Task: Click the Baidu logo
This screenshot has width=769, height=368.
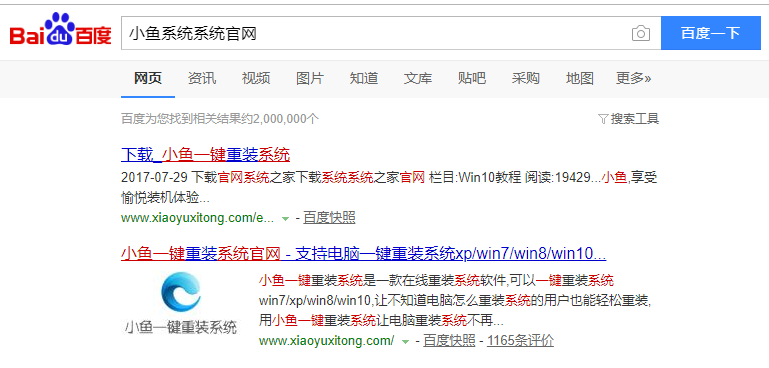Action: tap(61, 30)
